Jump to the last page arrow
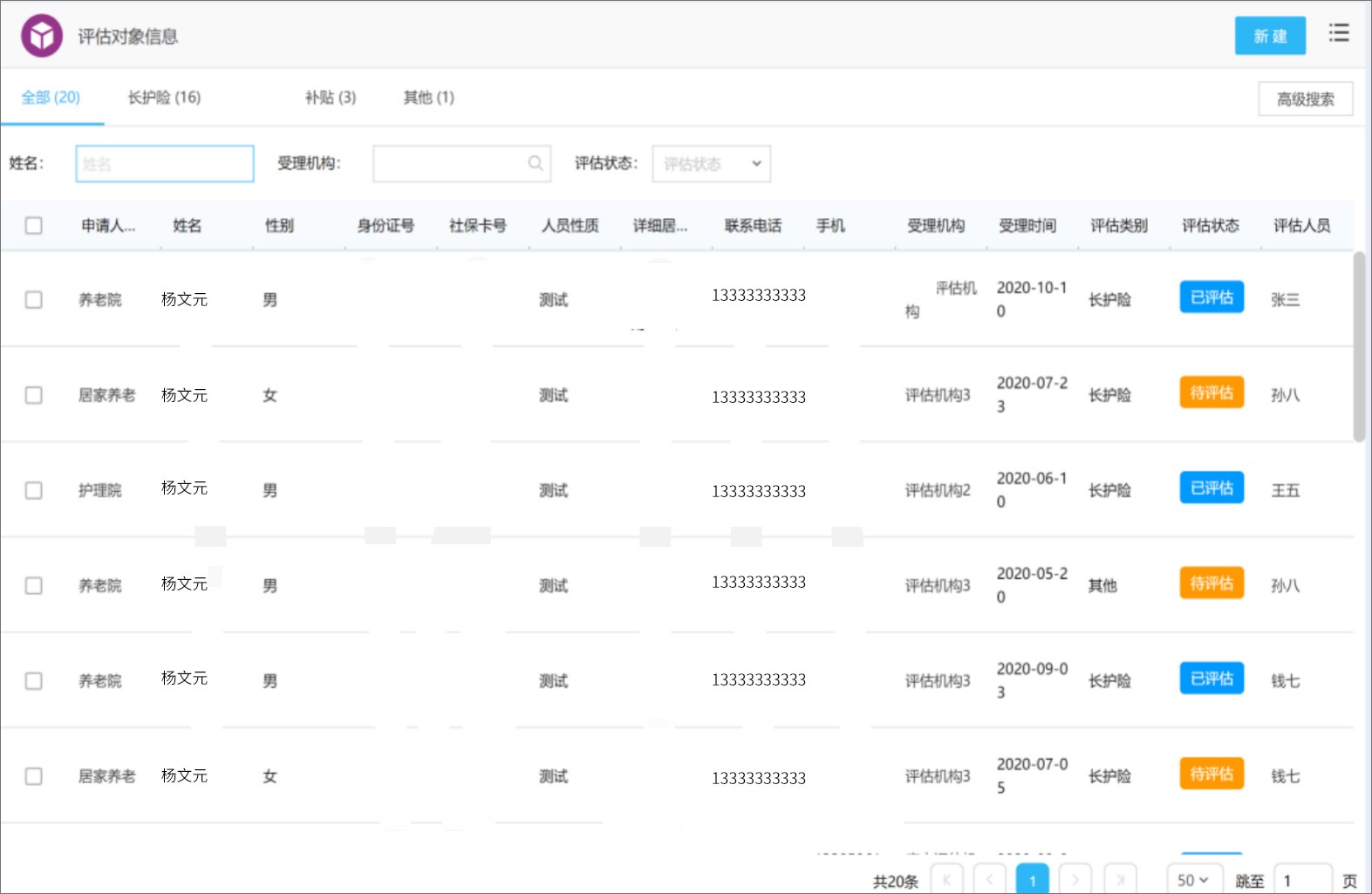This screenshot has height=894, width=1372. pos(1120,879)
